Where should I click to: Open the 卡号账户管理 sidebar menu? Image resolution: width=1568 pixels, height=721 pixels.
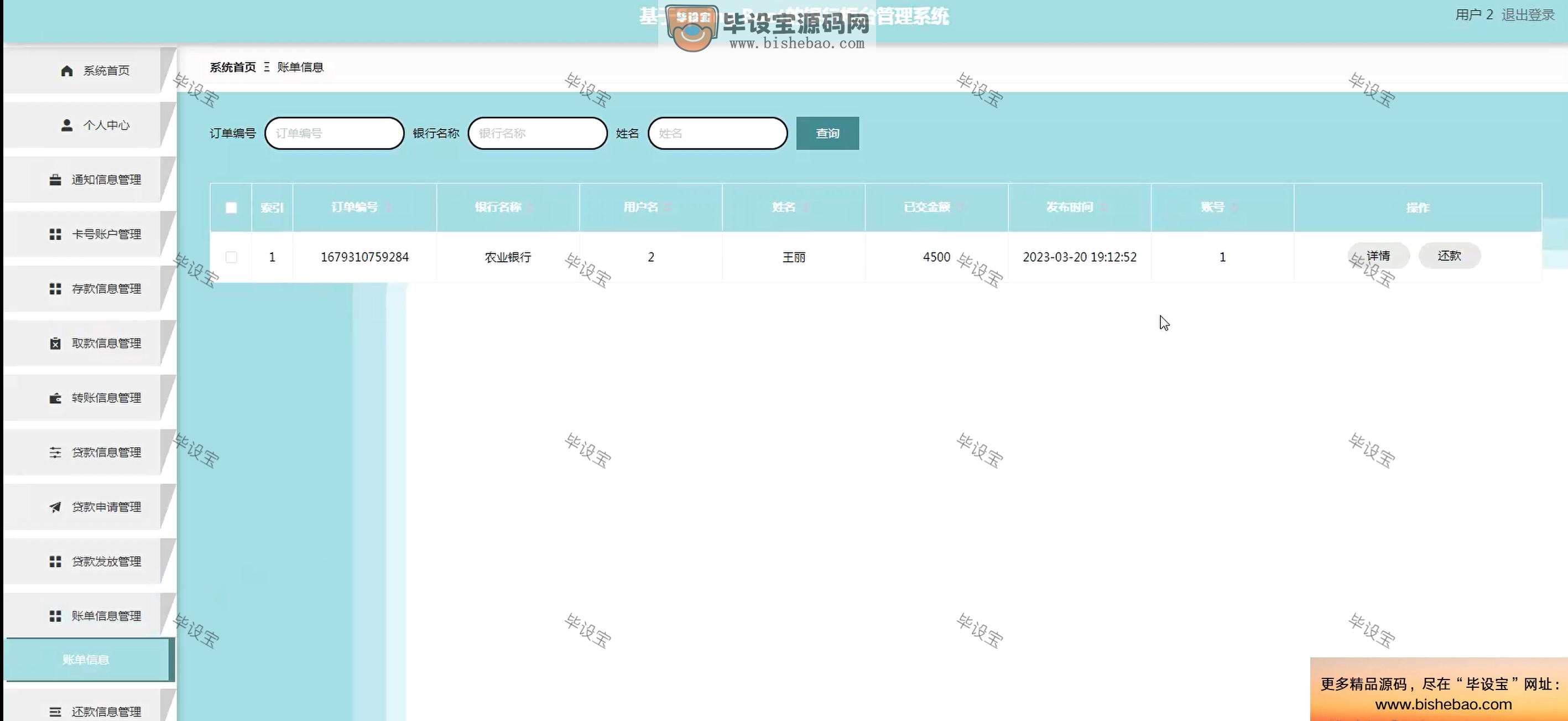(x=90, y=234)
